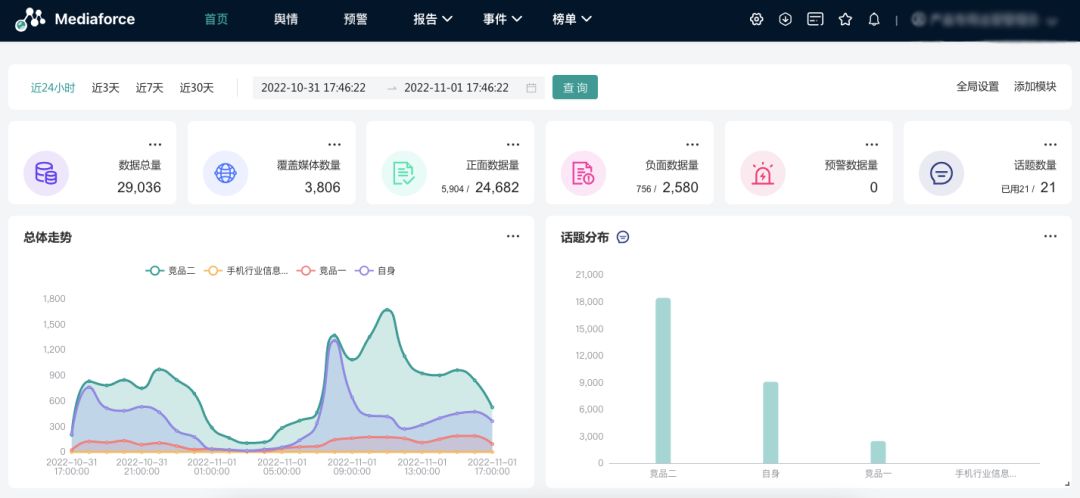Select the 近3天 time range
Screen dimensions: 1080x498
(x=105, y=87)
